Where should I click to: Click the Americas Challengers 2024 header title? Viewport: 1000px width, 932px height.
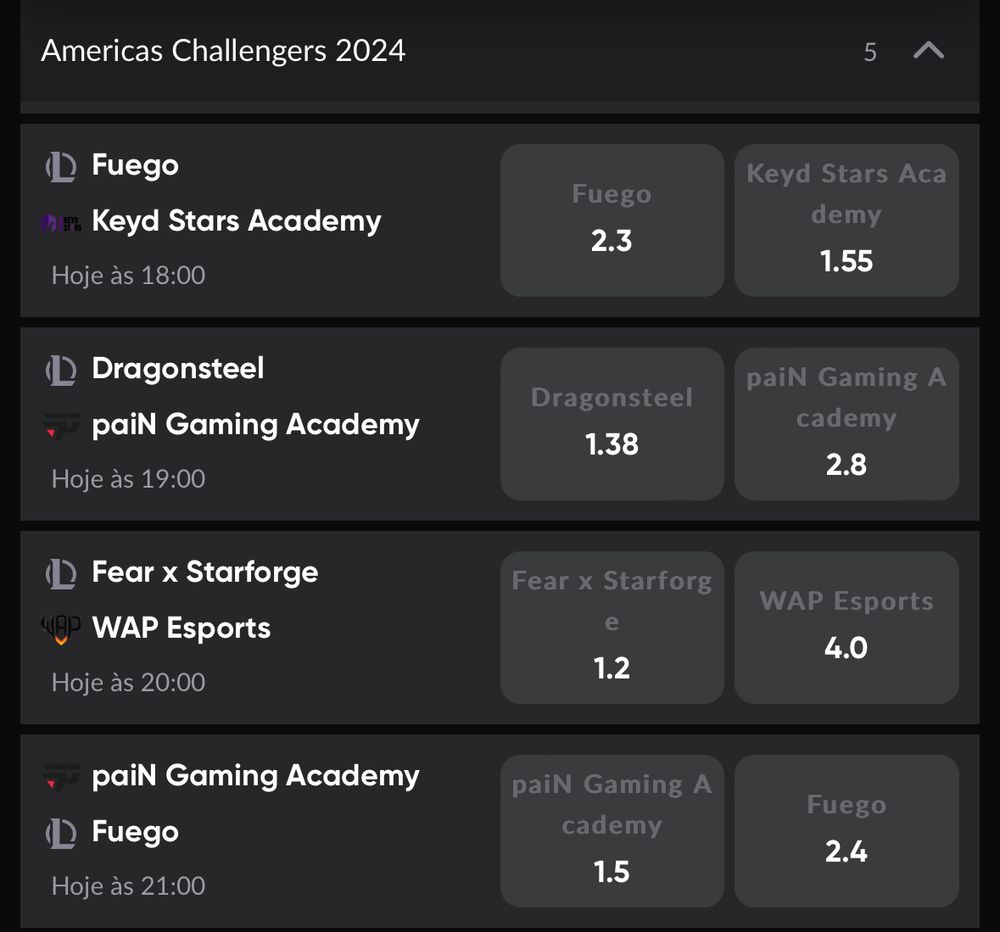click(x=223, y=51)
